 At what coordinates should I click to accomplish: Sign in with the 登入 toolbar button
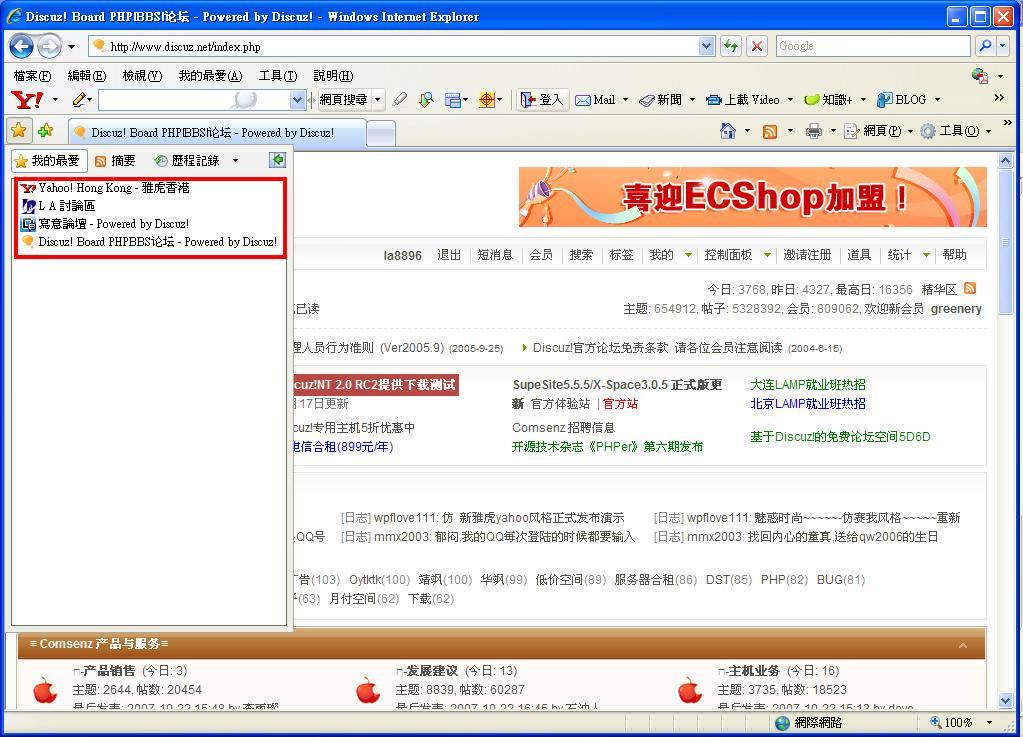click(x=542, y=100)
